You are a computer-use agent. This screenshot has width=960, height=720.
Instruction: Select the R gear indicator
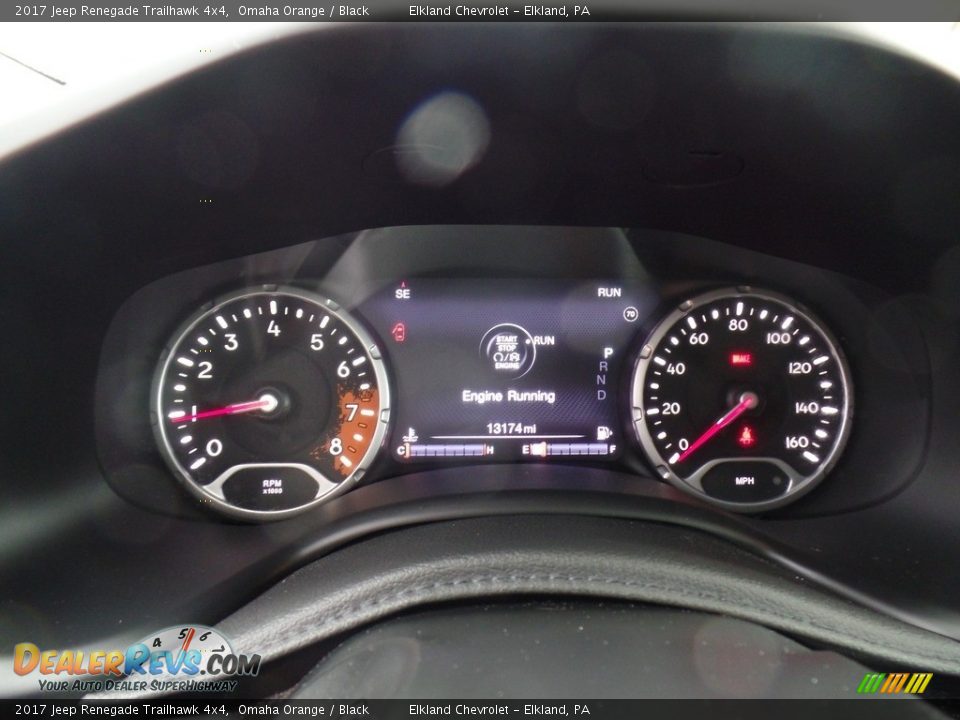604,366
